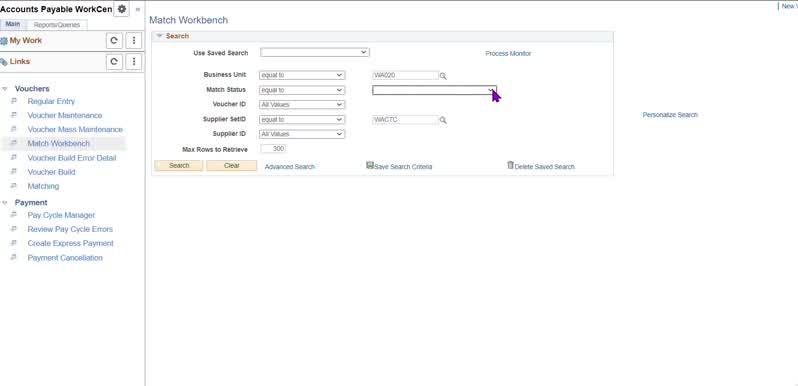Collapse the Search section triangle
Screen dimensions: 798x386
pyautogui.click(x=159, y=36)
